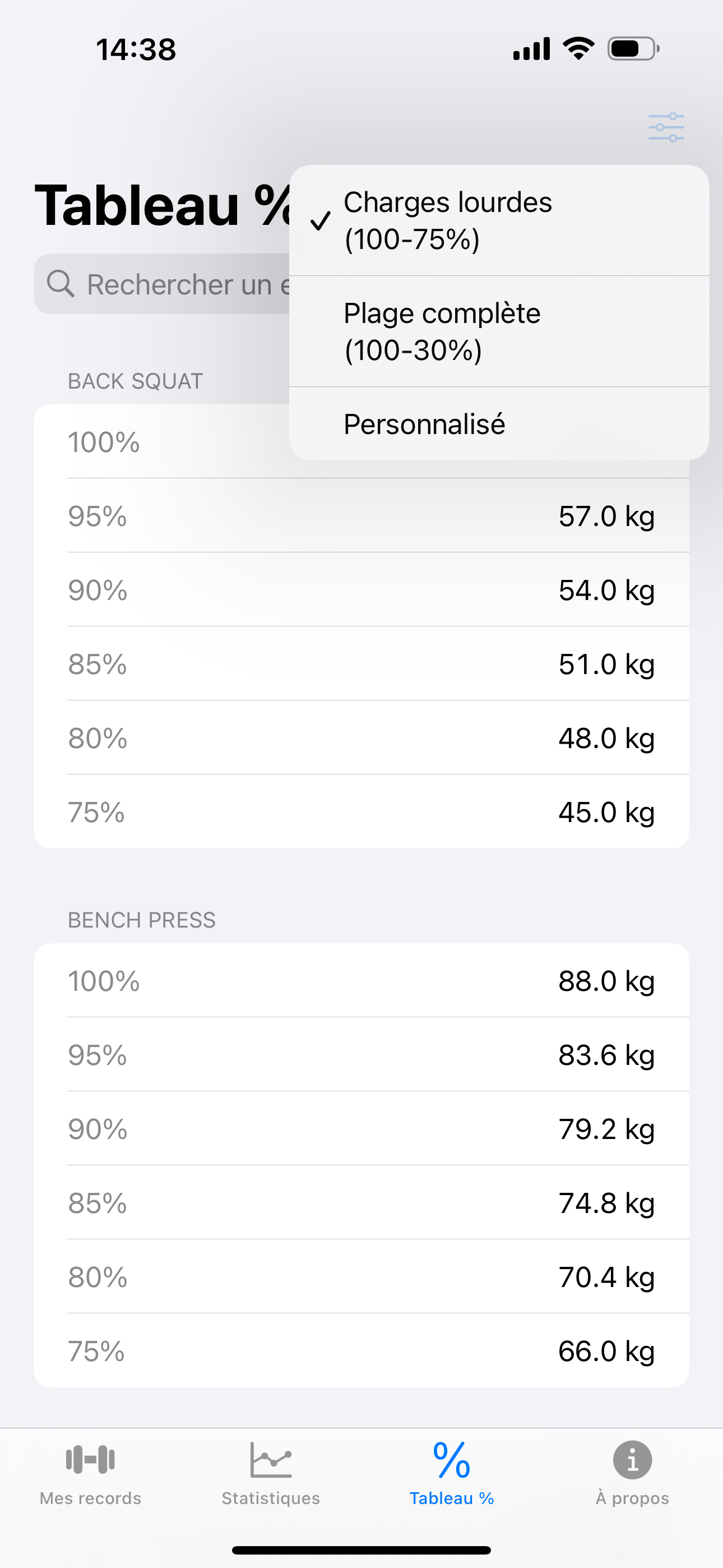Screen dimensions: 723x1568
Task: Select Charges lourdes (100-75%) checked option
Action: (499, 220)
